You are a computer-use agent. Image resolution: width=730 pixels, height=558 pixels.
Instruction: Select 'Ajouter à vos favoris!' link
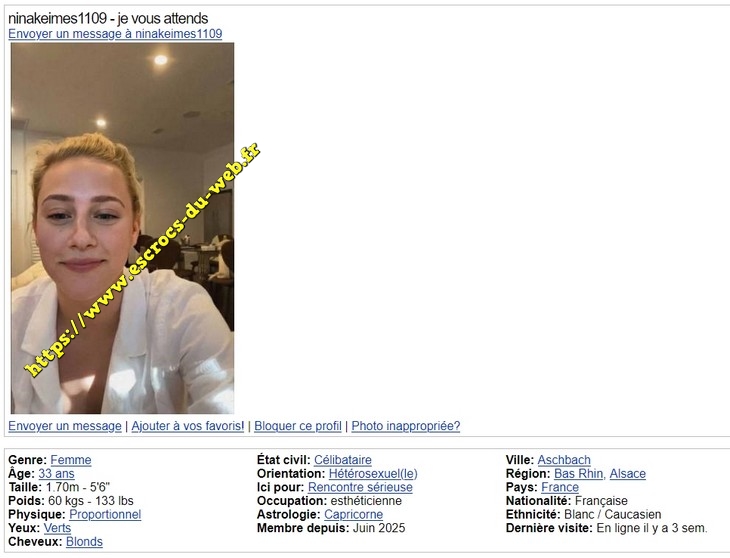click(188, 426)
